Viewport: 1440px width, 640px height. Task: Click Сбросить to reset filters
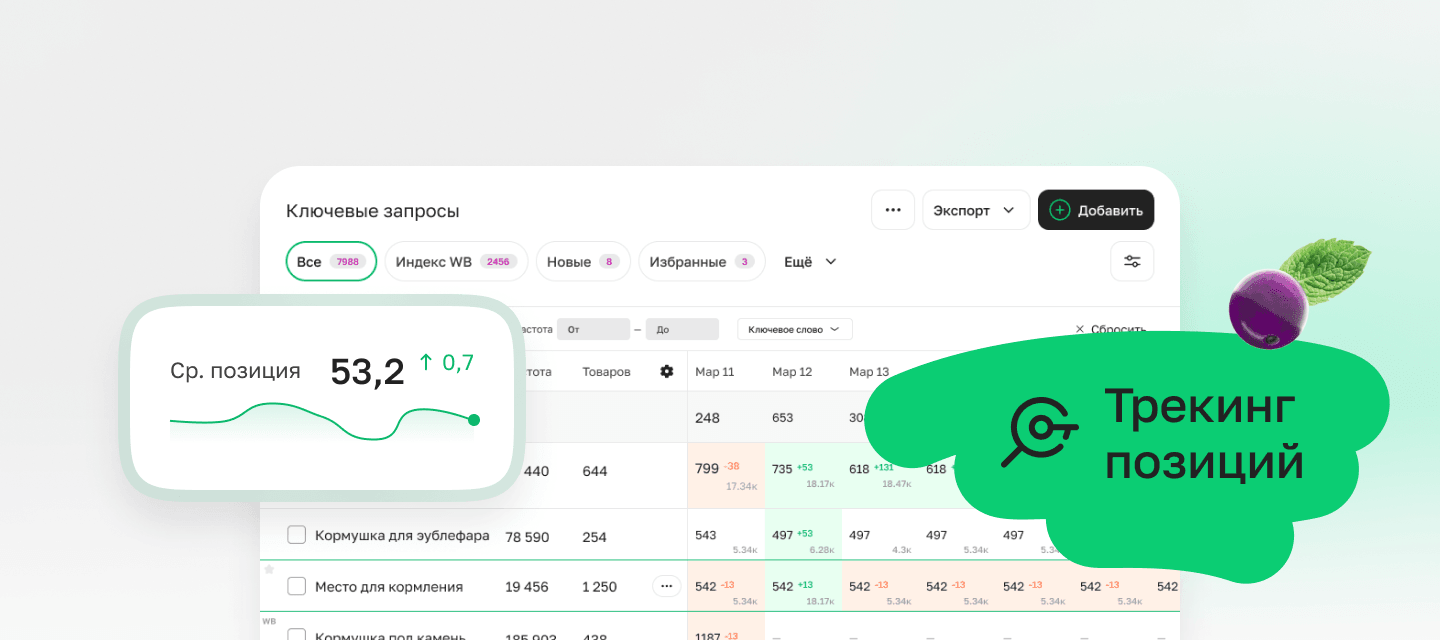(1111, 329)
